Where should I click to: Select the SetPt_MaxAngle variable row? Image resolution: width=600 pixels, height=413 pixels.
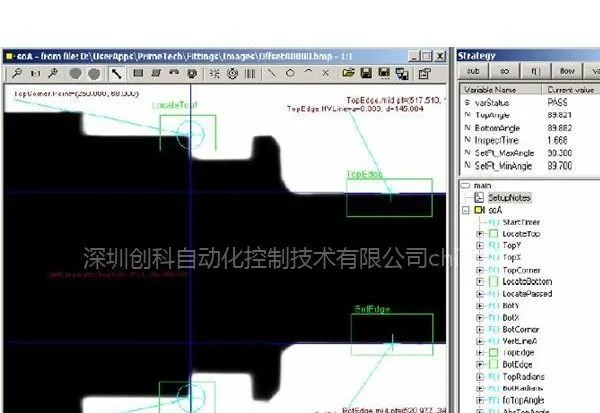[x=530, y=153]
